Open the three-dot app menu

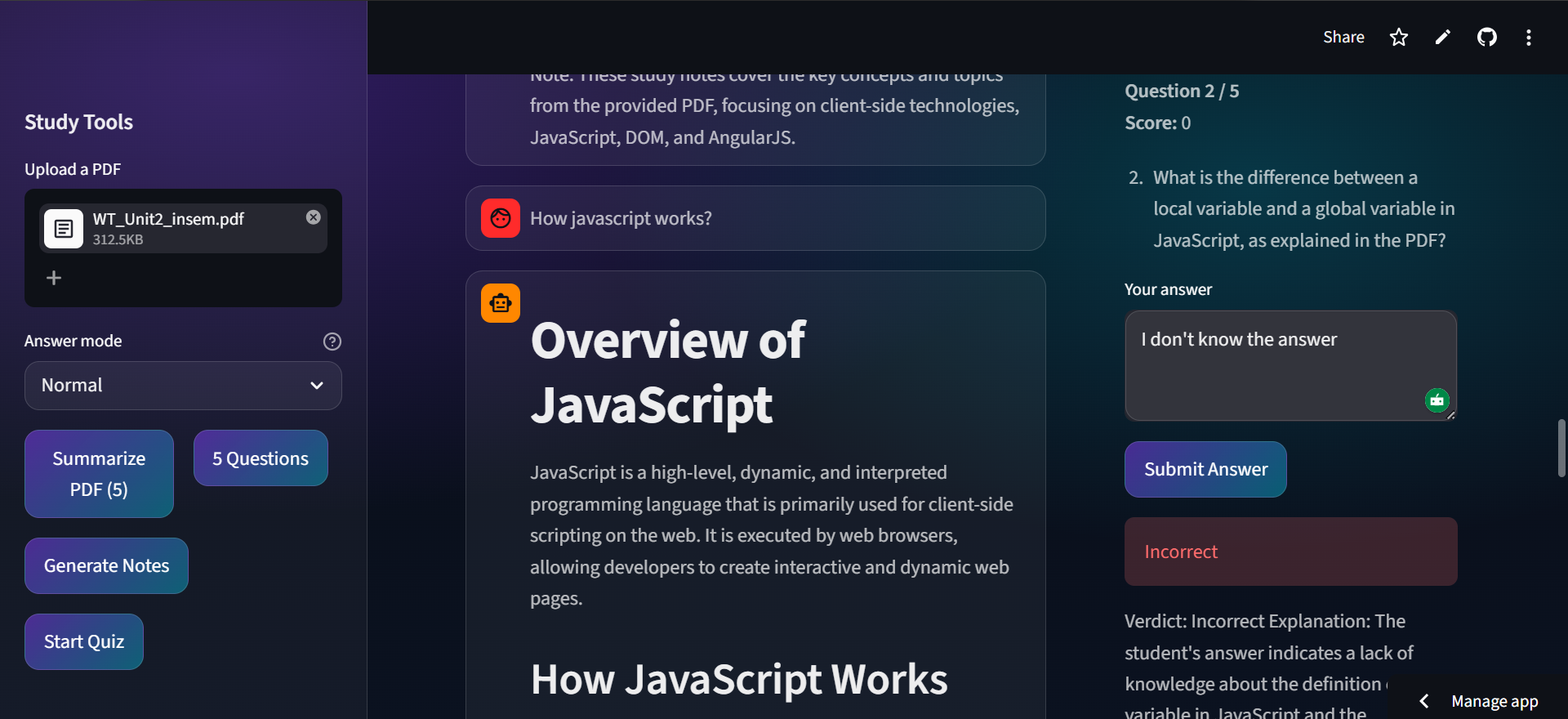point(1529,38)
